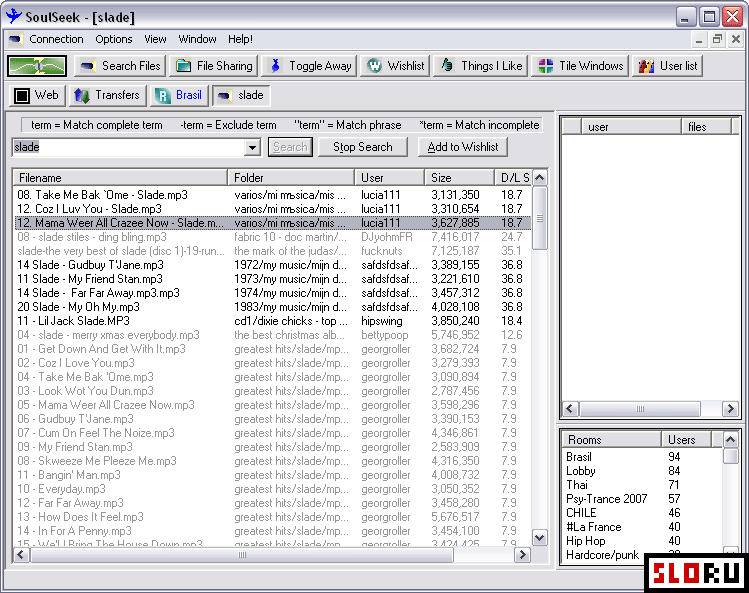Click the user panel horizontal scrollbar thumb

pyautogui.click(x=640, y=409)
